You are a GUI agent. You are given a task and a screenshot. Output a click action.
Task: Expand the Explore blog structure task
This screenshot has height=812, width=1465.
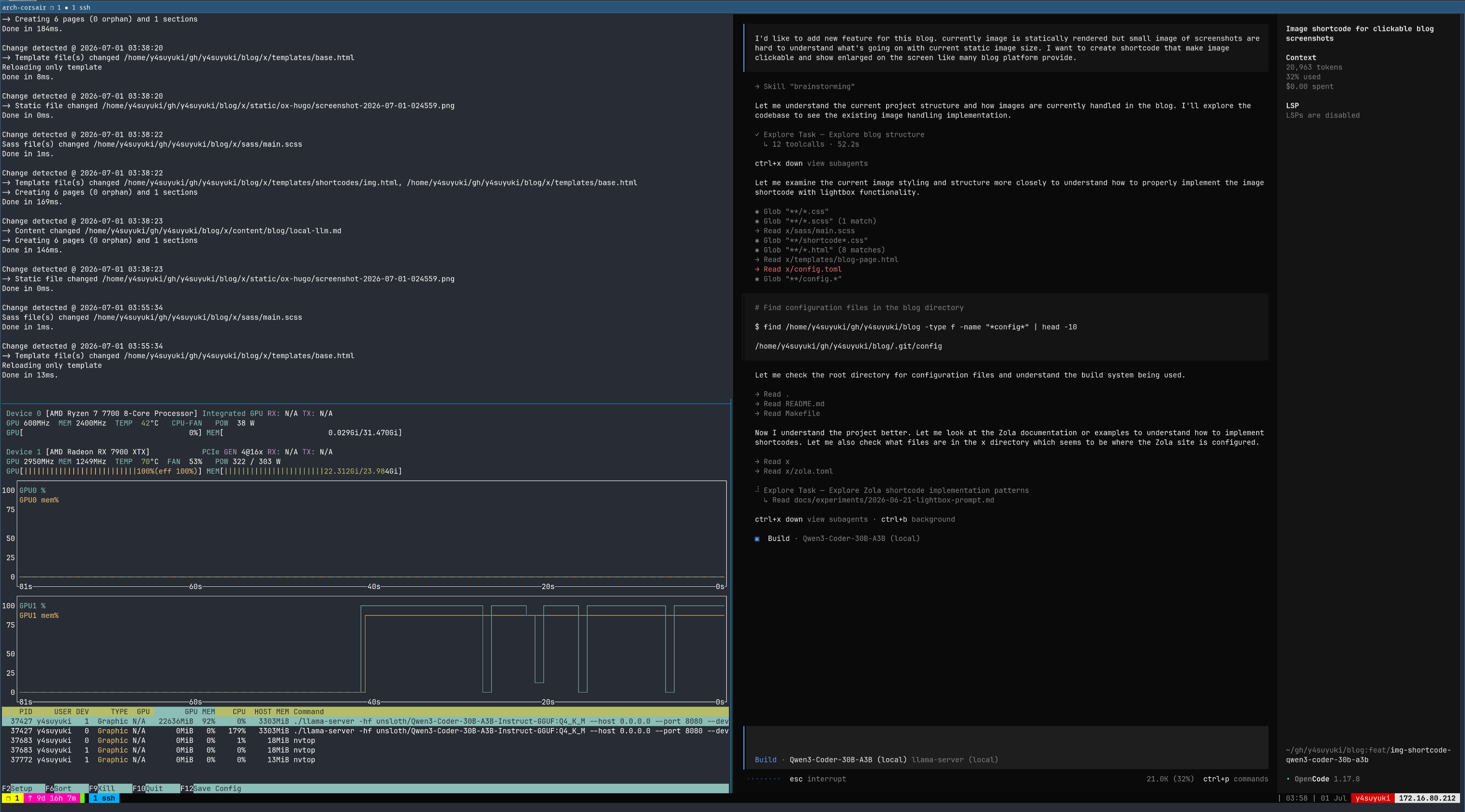pos(844,135)
